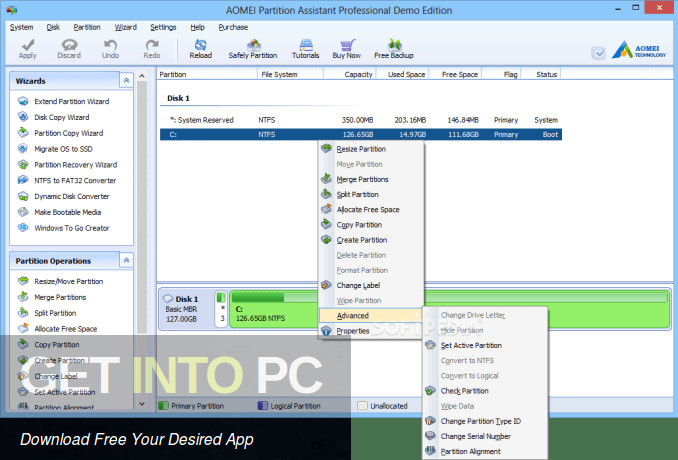Choose Copy Partition in the context menu
This screenshot has width=678, height=460.
point(371,225)
